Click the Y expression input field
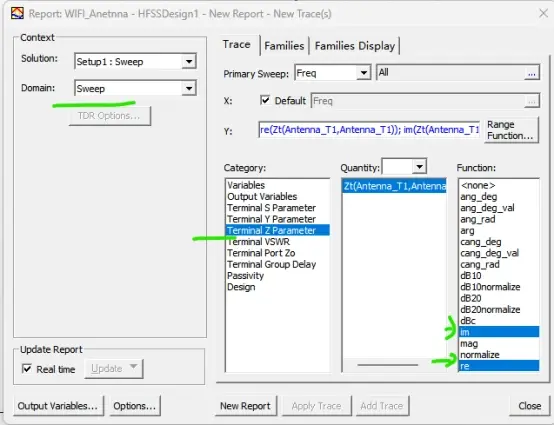 point(369,130)
